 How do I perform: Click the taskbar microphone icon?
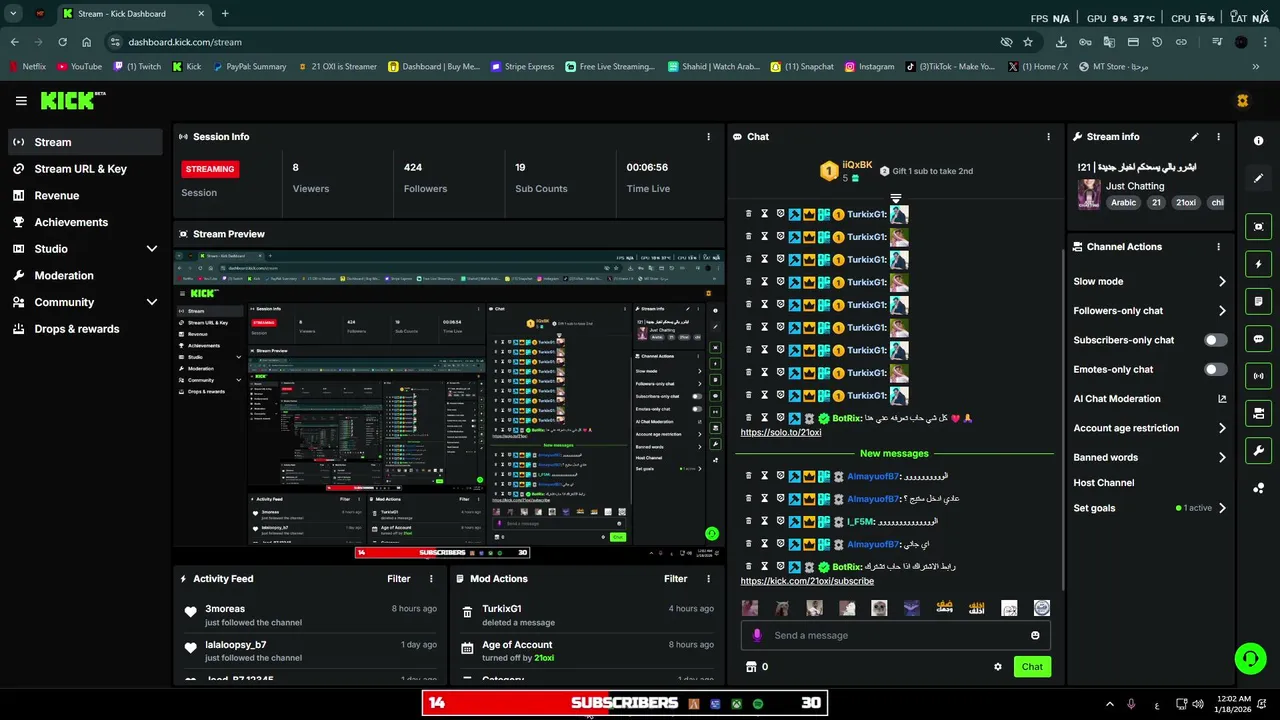tap(1131, 704)
